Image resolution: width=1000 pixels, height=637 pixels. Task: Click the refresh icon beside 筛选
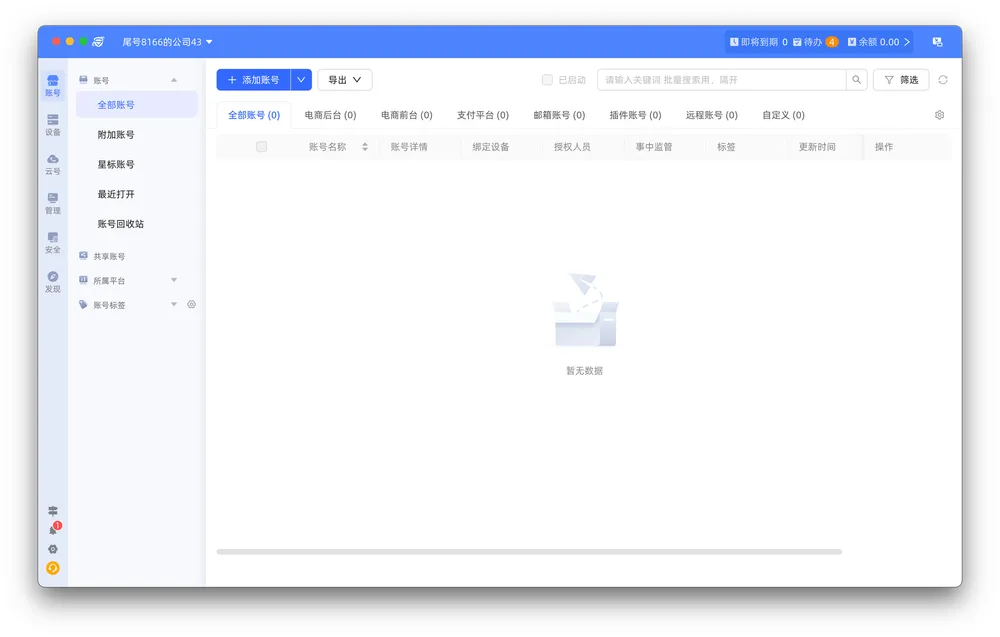[x=942, y=80]
